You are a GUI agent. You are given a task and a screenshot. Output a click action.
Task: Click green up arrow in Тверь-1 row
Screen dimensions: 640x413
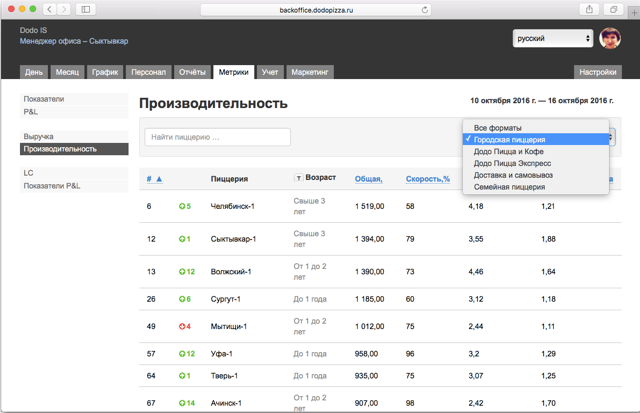click(182, 375)
